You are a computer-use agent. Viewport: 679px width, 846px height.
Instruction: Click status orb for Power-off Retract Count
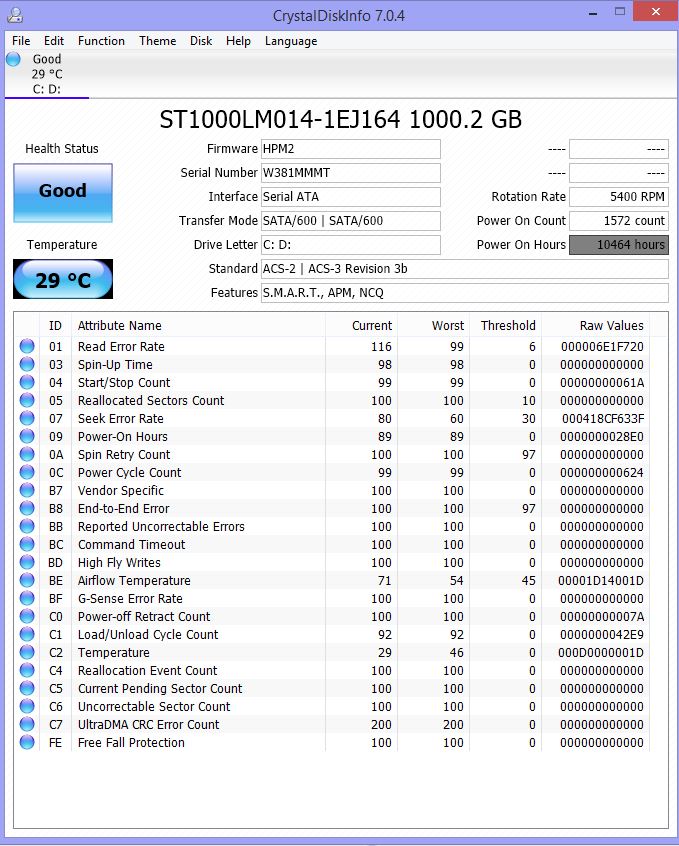27,616
